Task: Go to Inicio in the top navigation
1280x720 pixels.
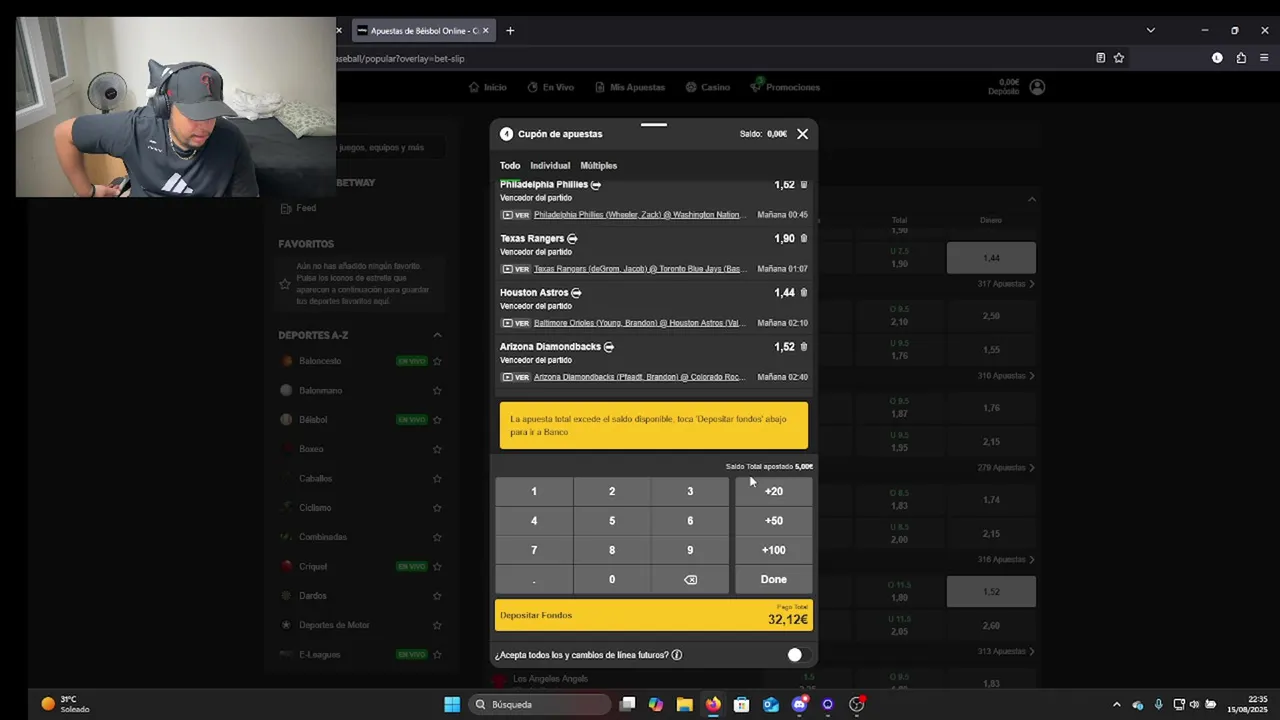Action: [488, 87]
